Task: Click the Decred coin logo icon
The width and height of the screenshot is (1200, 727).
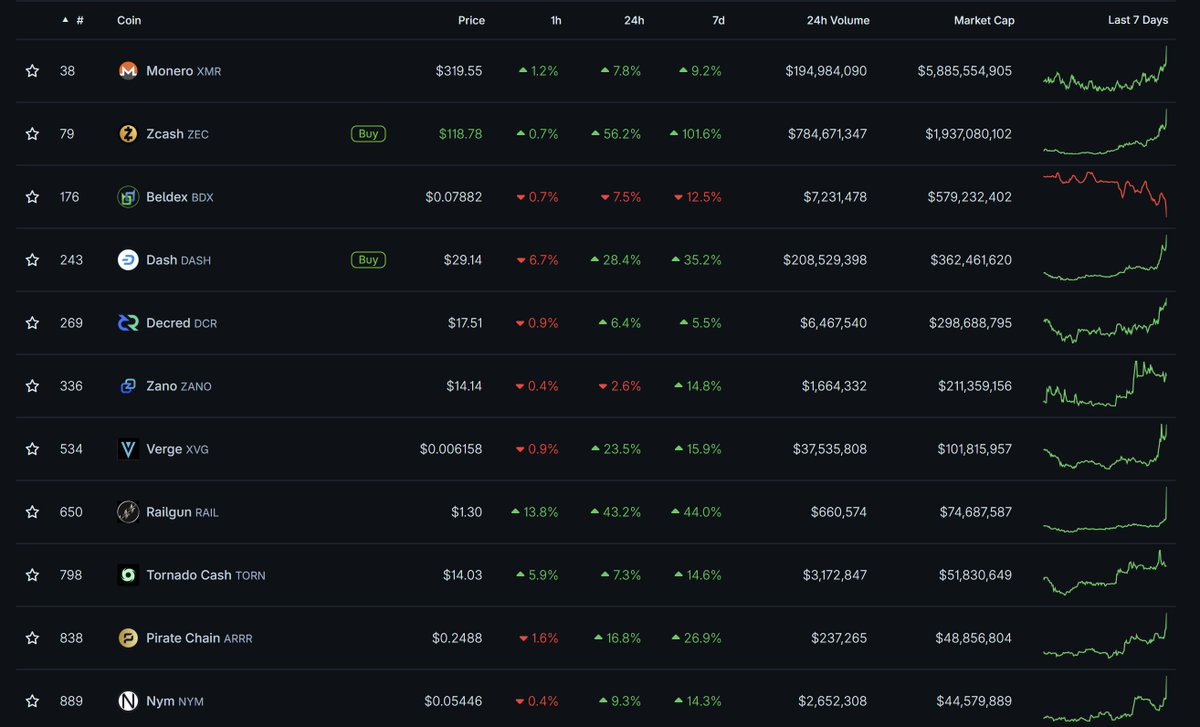Action: 128,323
